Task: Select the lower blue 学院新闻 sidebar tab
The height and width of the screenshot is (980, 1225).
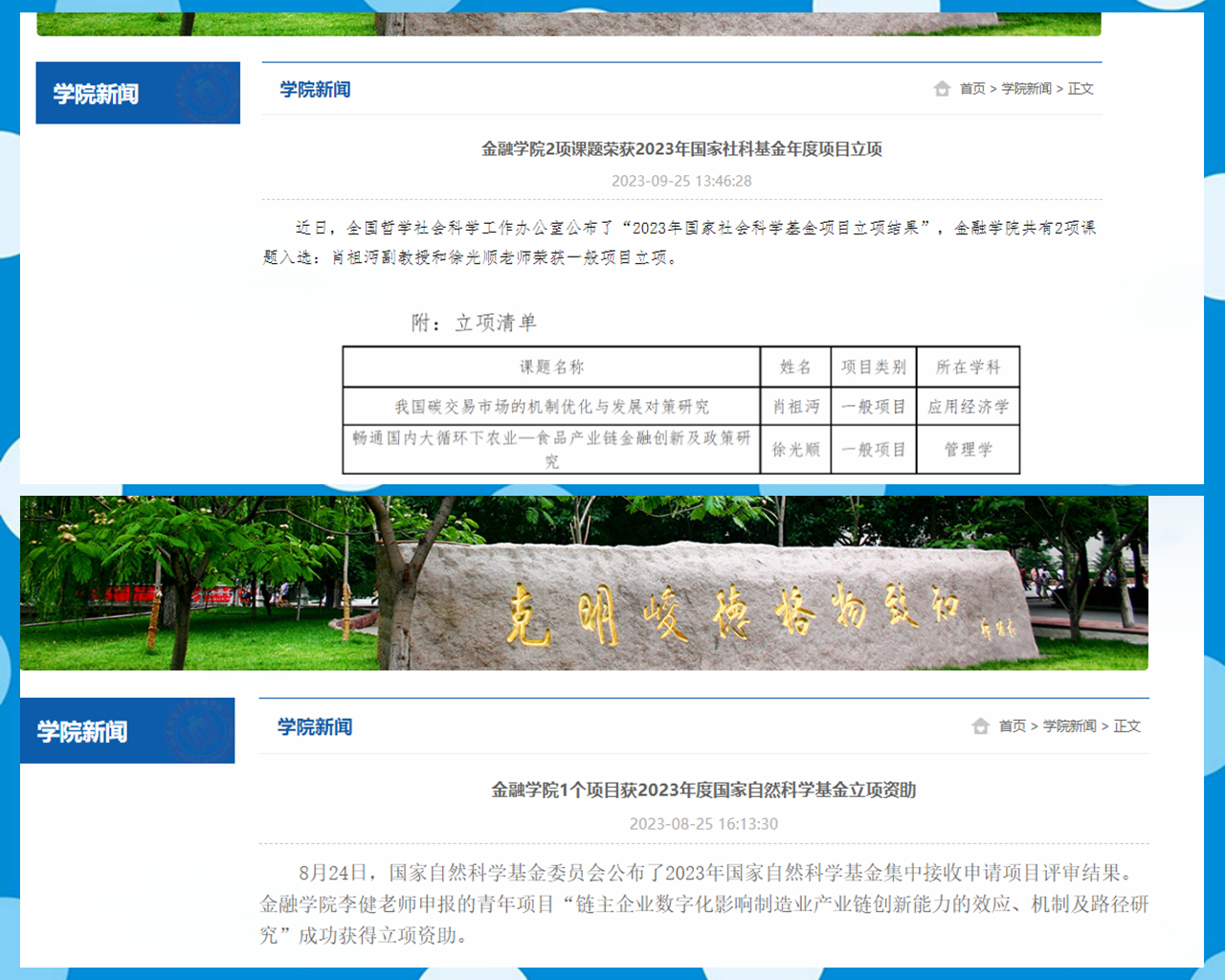Action: (127, 731)
